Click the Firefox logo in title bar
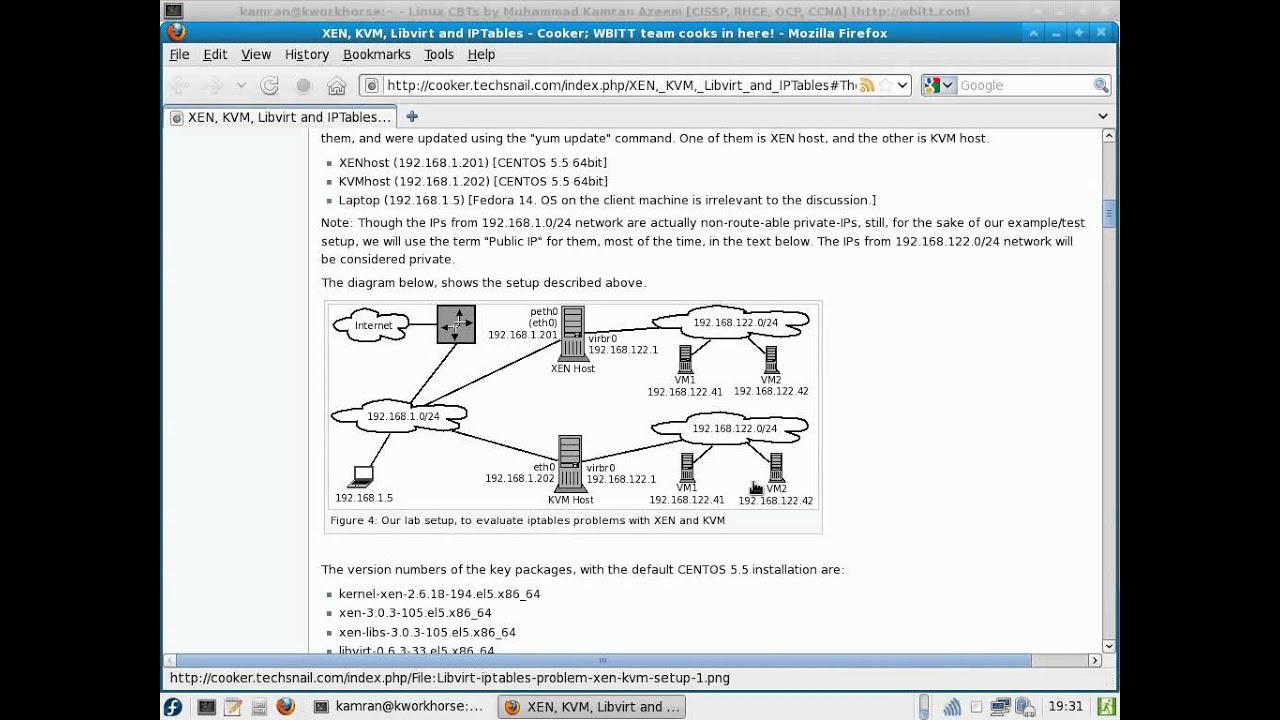The width and height of the screenshot is (1280, 720). click(176, 32)
